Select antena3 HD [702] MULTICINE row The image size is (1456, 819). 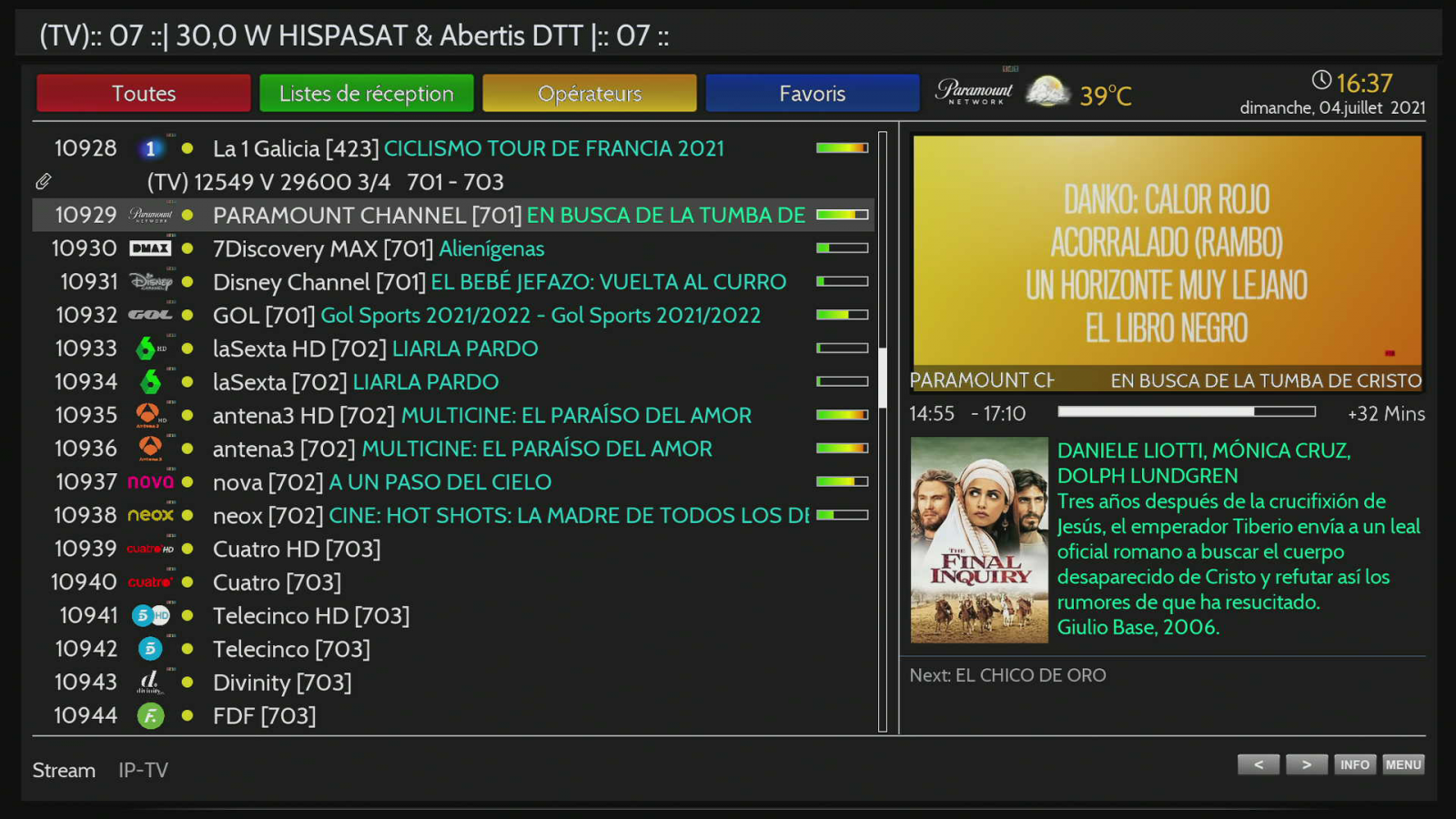(452, 415)
